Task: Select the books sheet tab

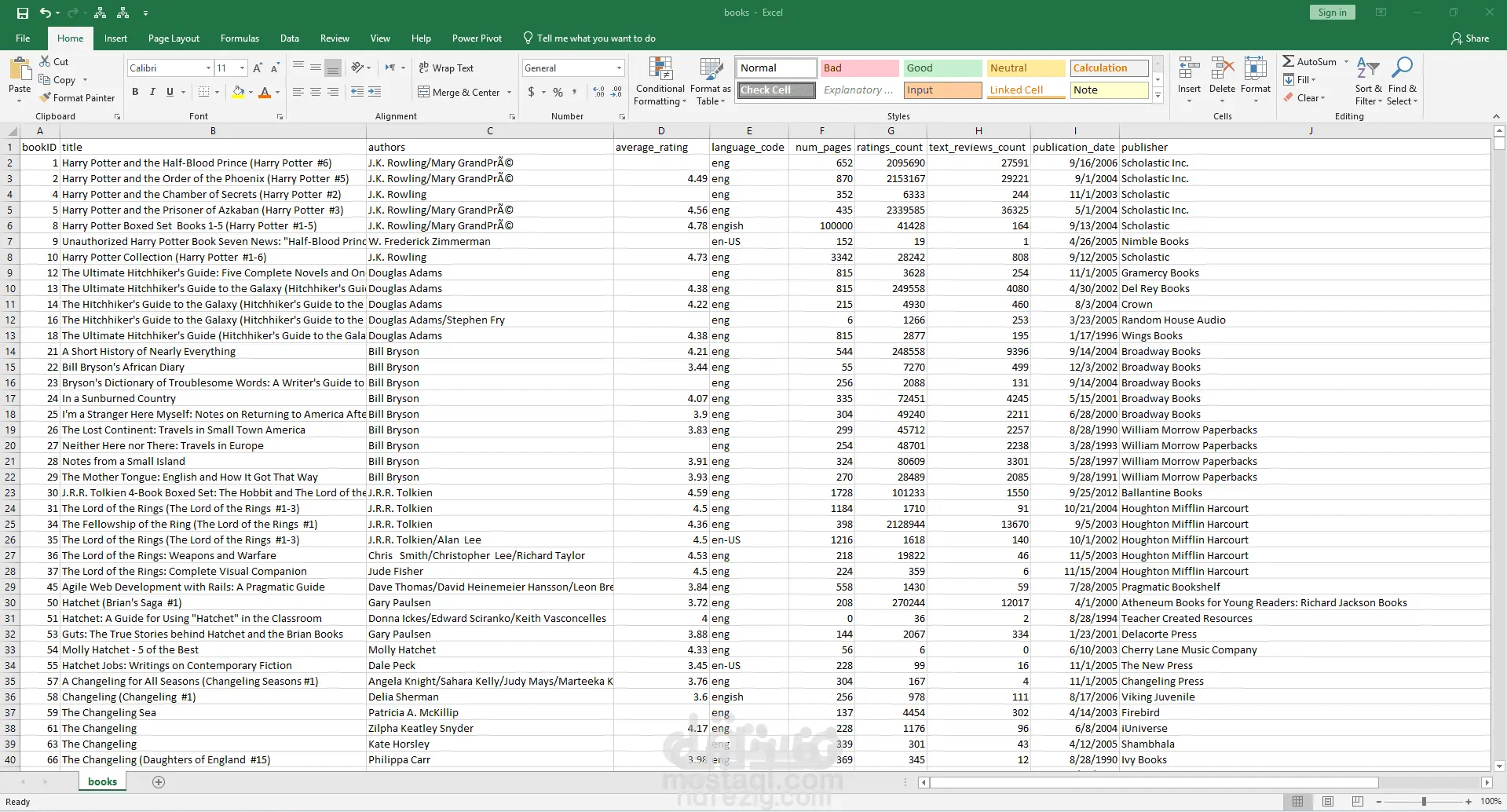Action: pyautogui.click(x=102, y=782)
